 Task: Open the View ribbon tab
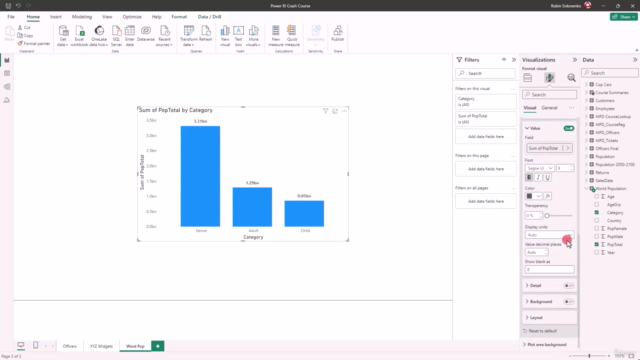(107, 17)
